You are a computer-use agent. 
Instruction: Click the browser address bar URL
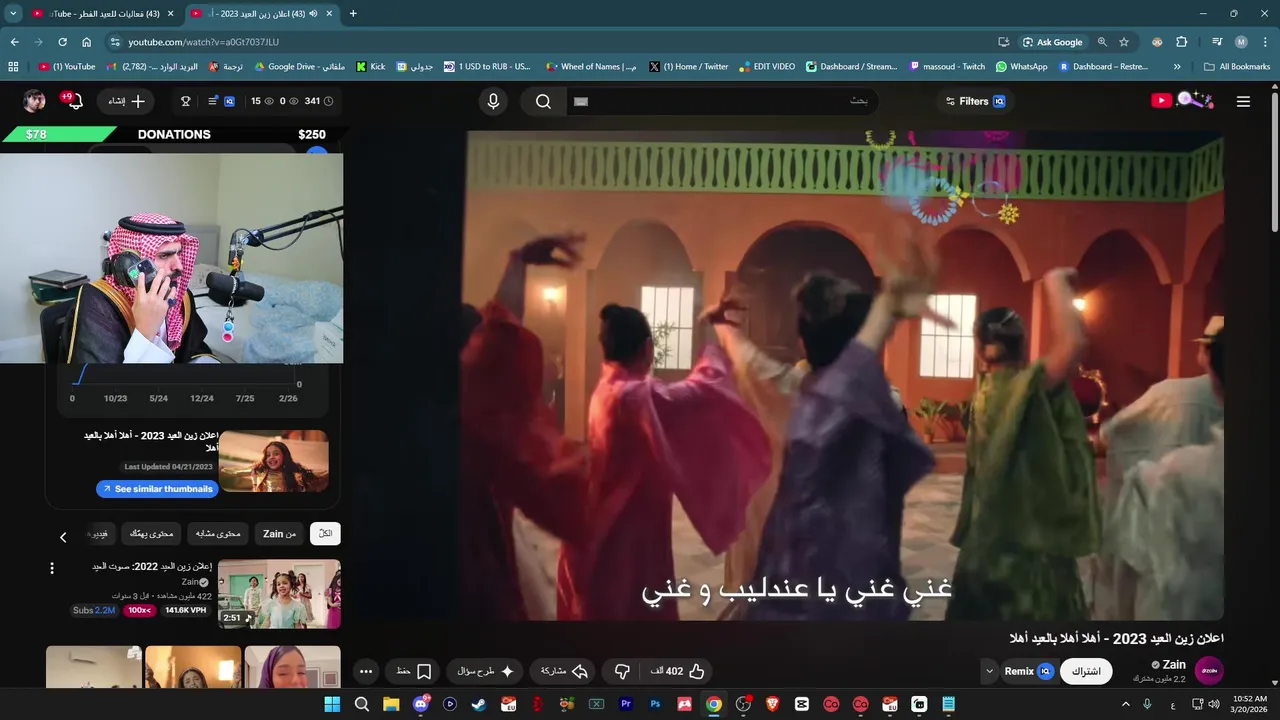[x=203, y=42]
